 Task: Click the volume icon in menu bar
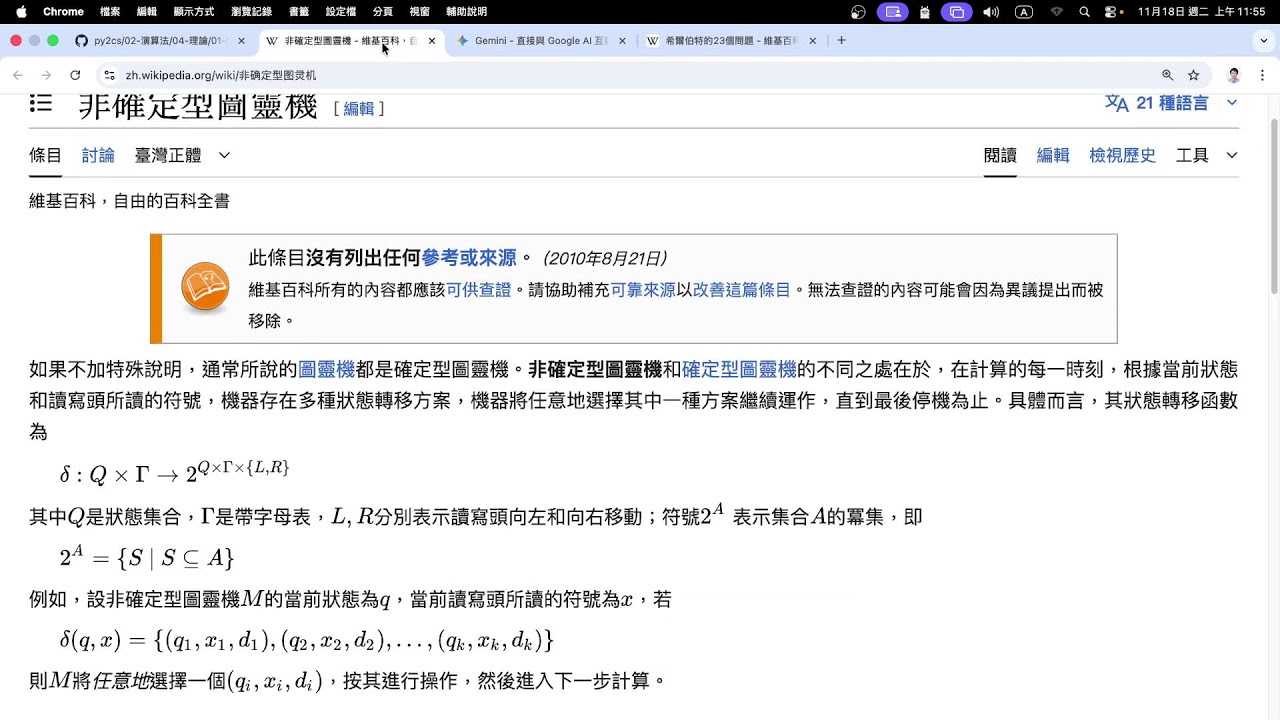click(991, 12)
